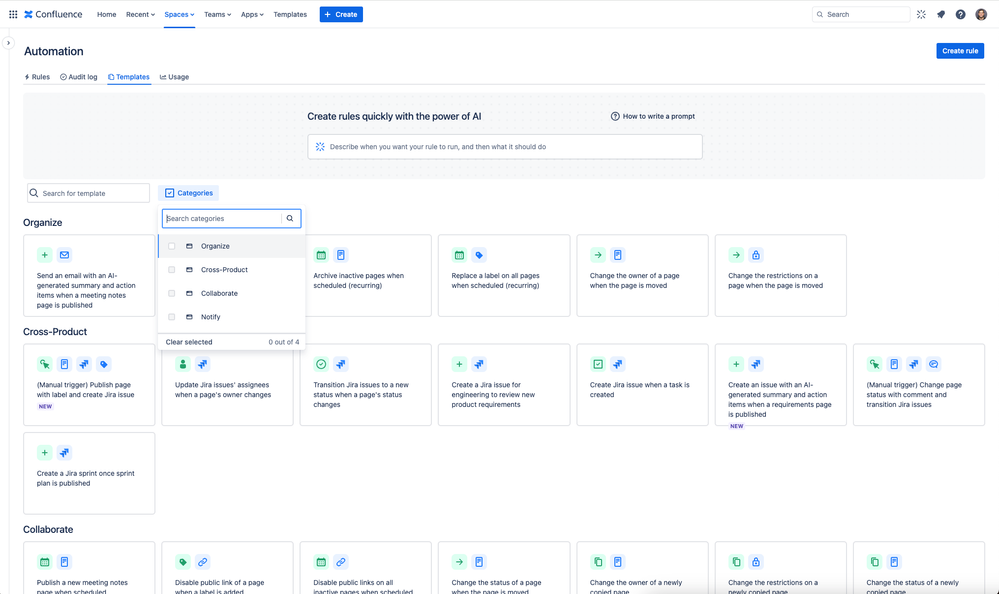Viewport: 999px width, 594px height.
Task: Click the arrow icon on Change the owner card
Action: [x=598, y=255]
